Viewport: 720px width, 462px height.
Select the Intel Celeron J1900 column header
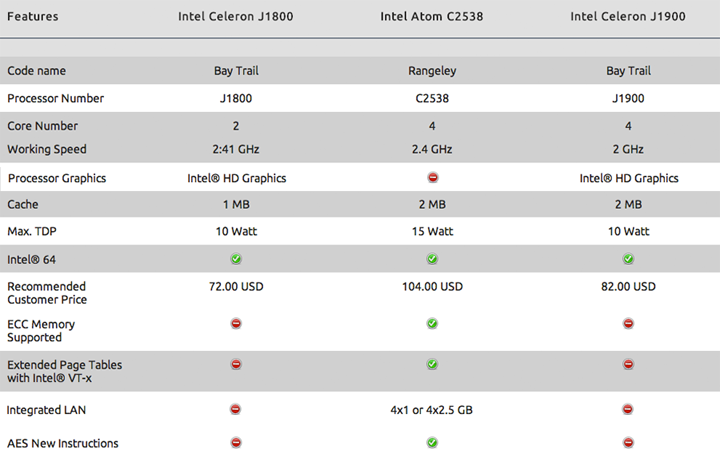tap(628, 17)
